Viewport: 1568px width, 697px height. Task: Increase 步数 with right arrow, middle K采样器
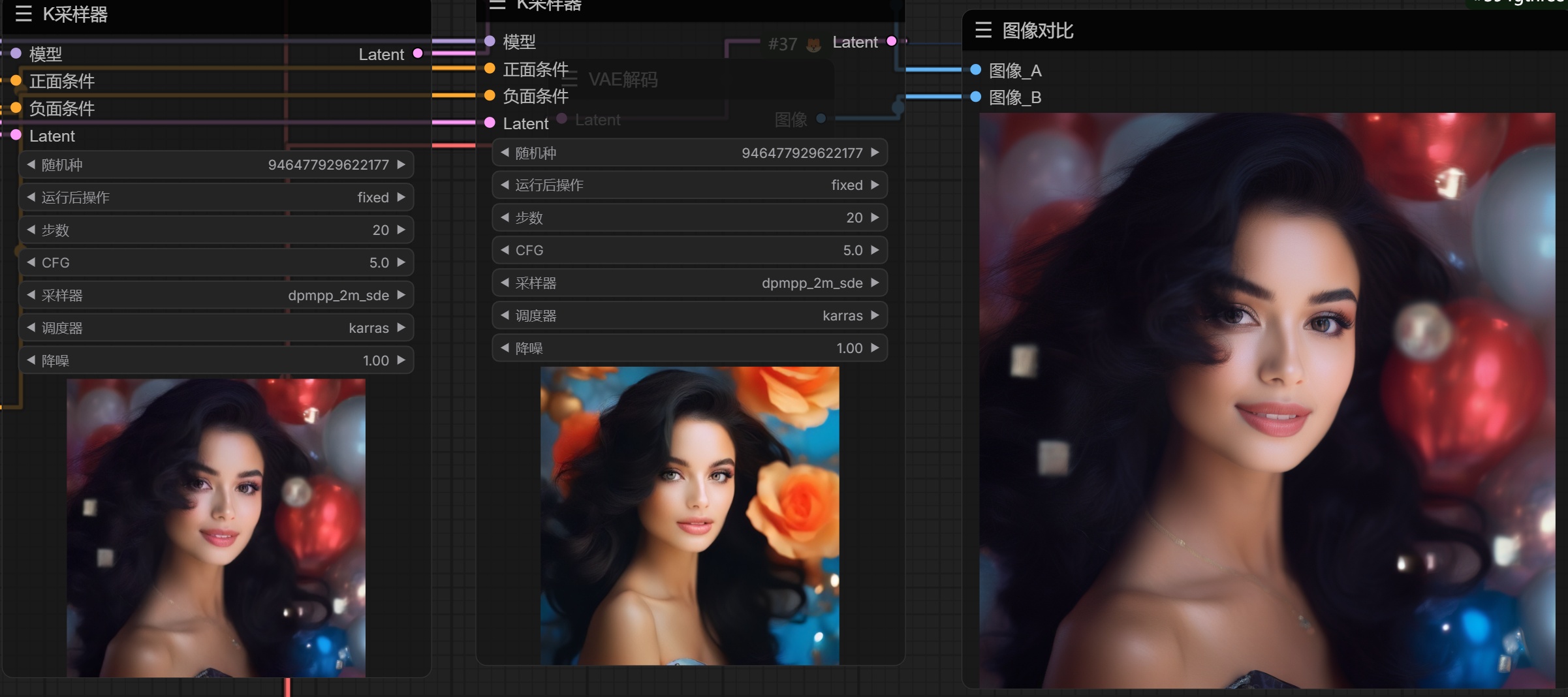click(x=875, y=217)
